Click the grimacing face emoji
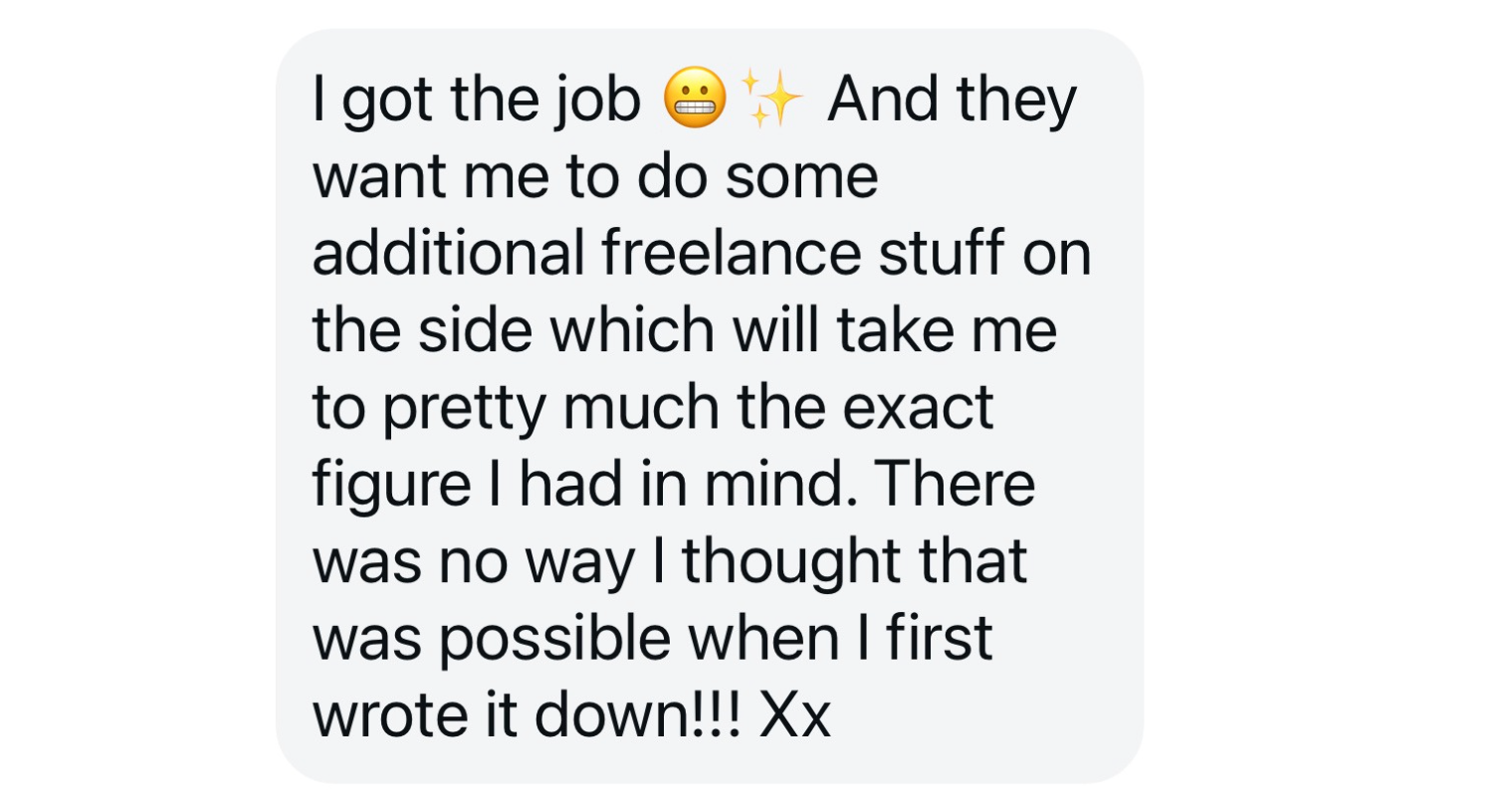Viewport: 1497px width, 812px height. 695,98
